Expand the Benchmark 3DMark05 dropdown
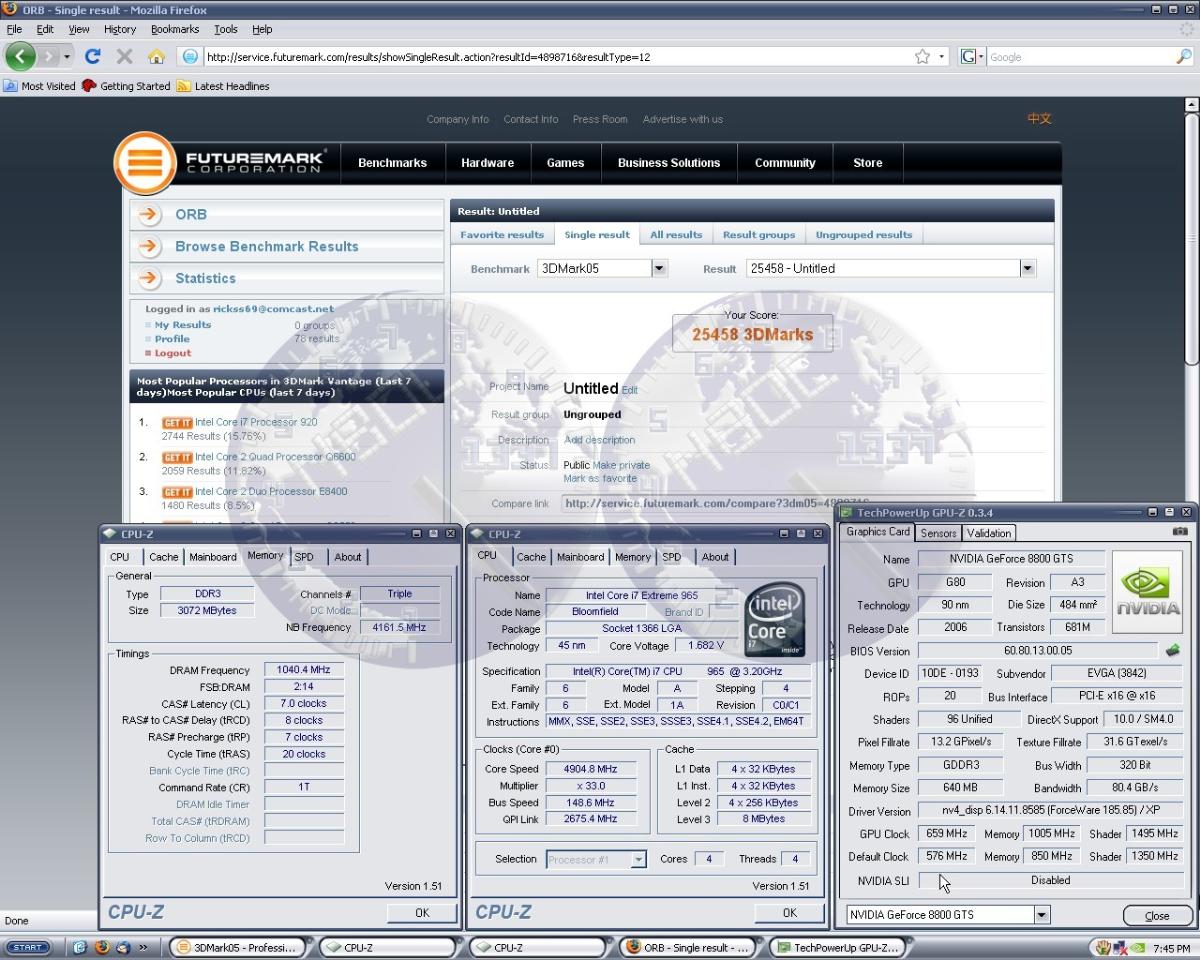 [659, 268]
